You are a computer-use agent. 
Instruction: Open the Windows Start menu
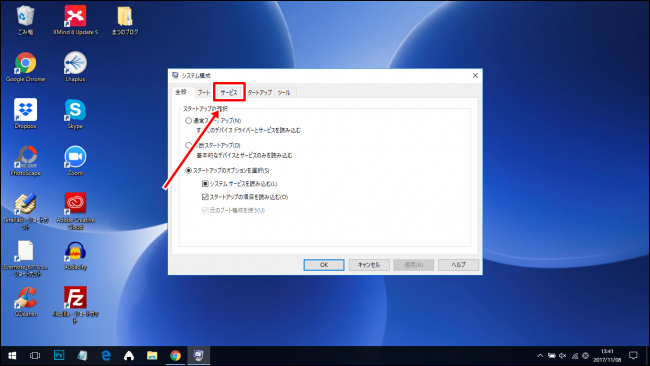[x=12, y=356]
